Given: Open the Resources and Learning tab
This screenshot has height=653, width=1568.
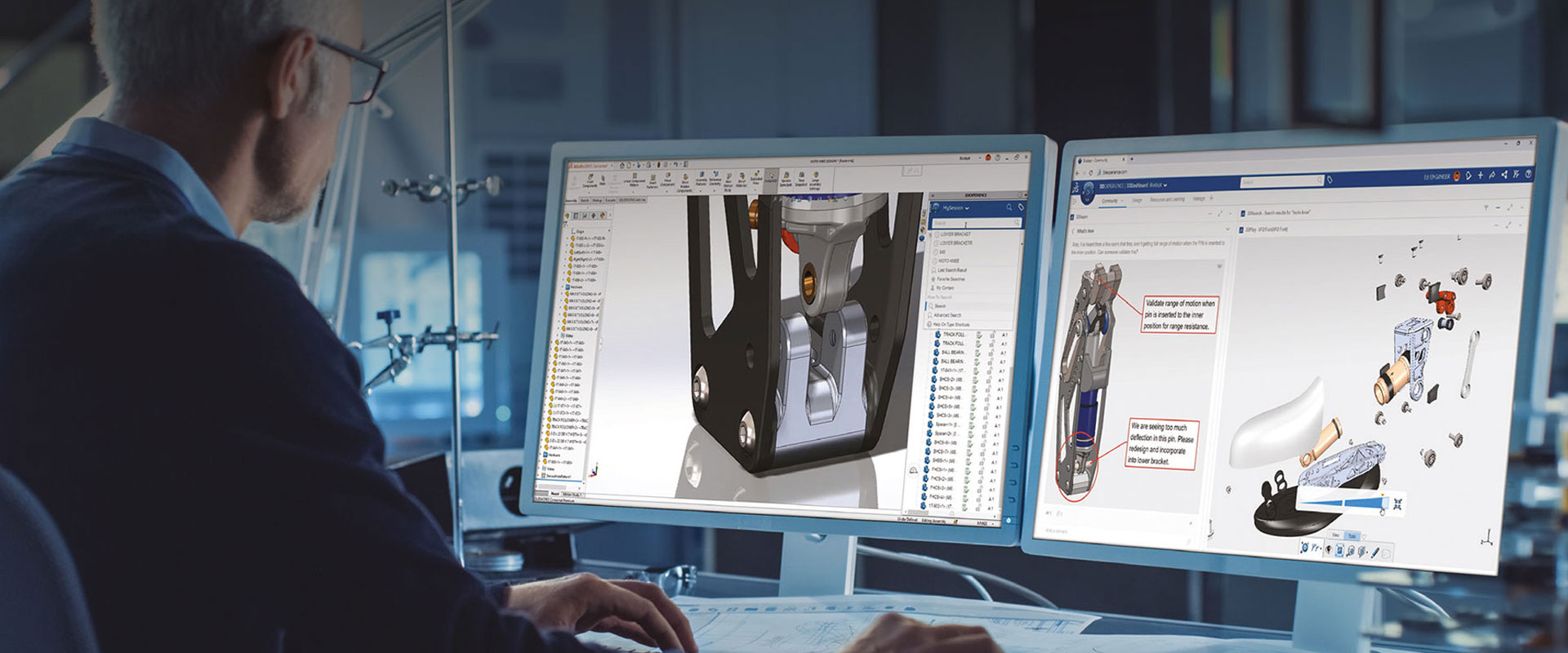Looking at the screenshot, I should (x=1167, y=199).
